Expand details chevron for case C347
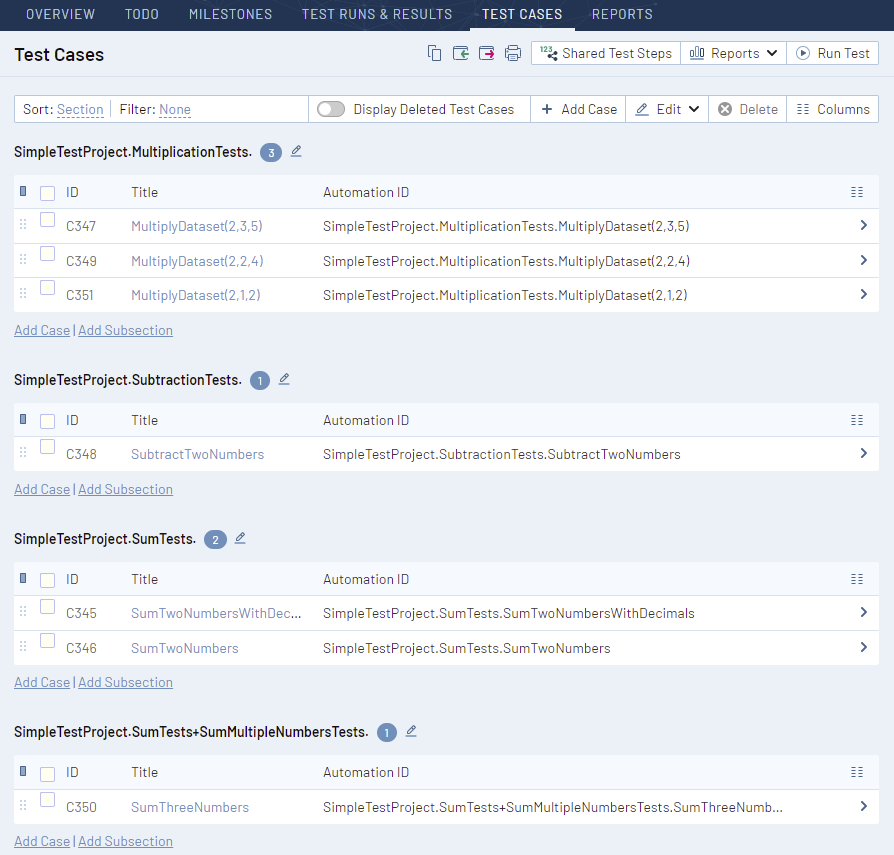The height and width of the screenshot is (855, 894). [x=864, y=226]
